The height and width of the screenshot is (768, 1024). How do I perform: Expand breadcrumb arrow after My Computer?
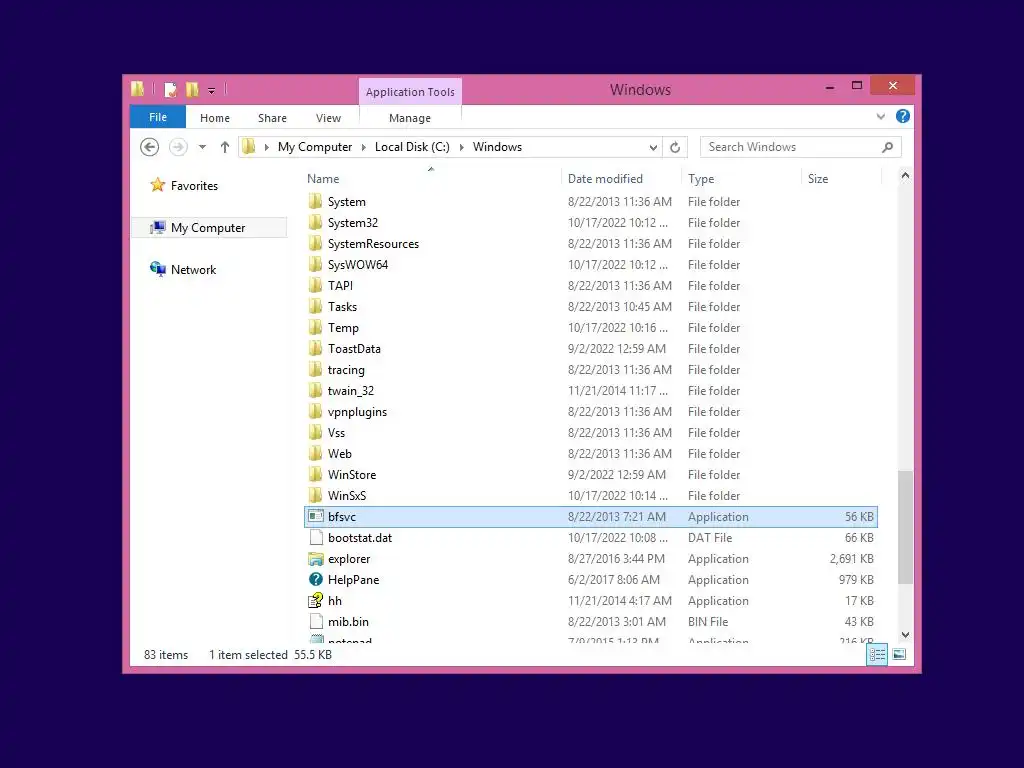pyautogui.click(x=364, y=148)
